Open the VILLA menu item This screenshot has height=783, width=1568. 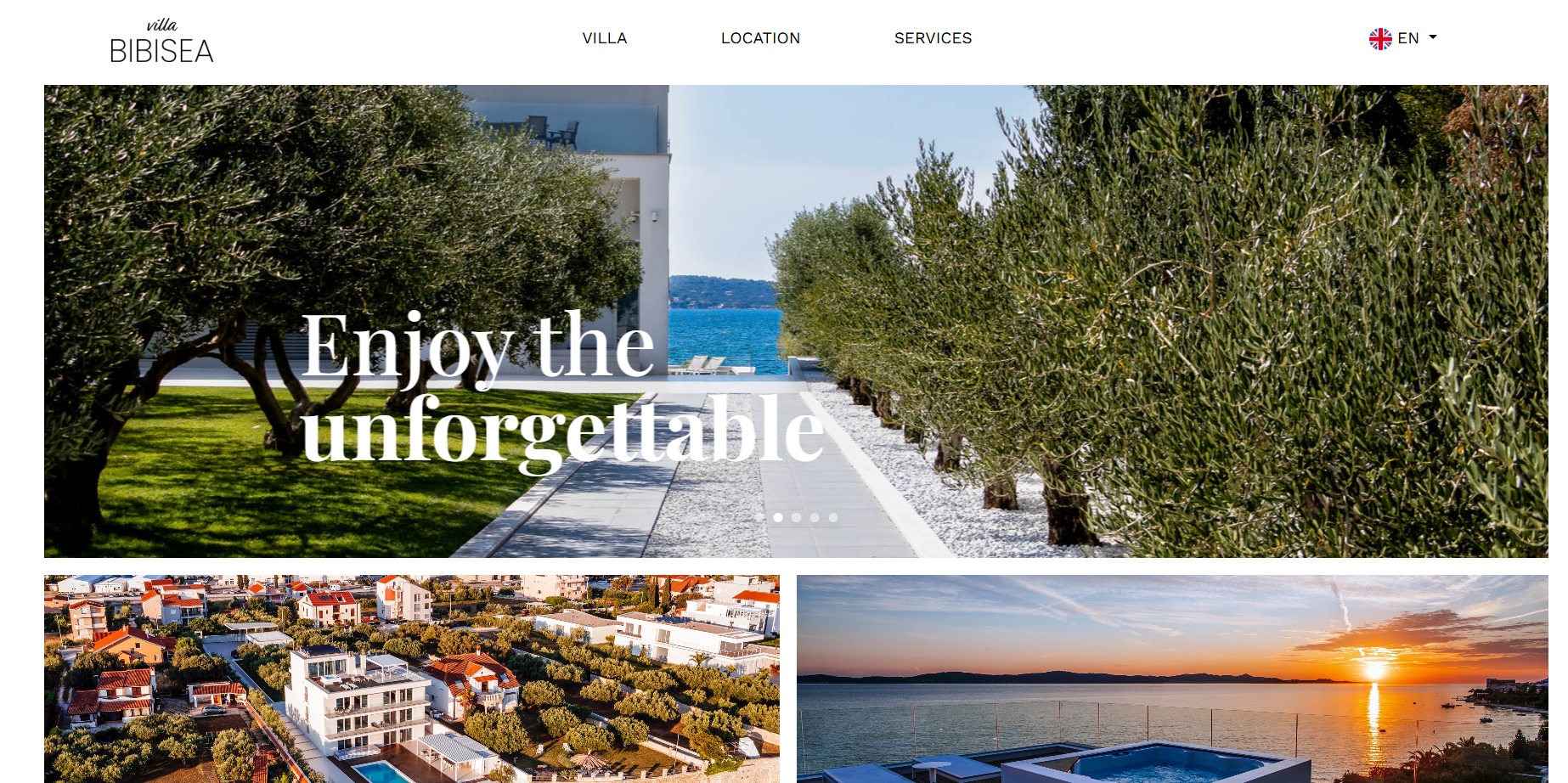(x=605, y=38)
